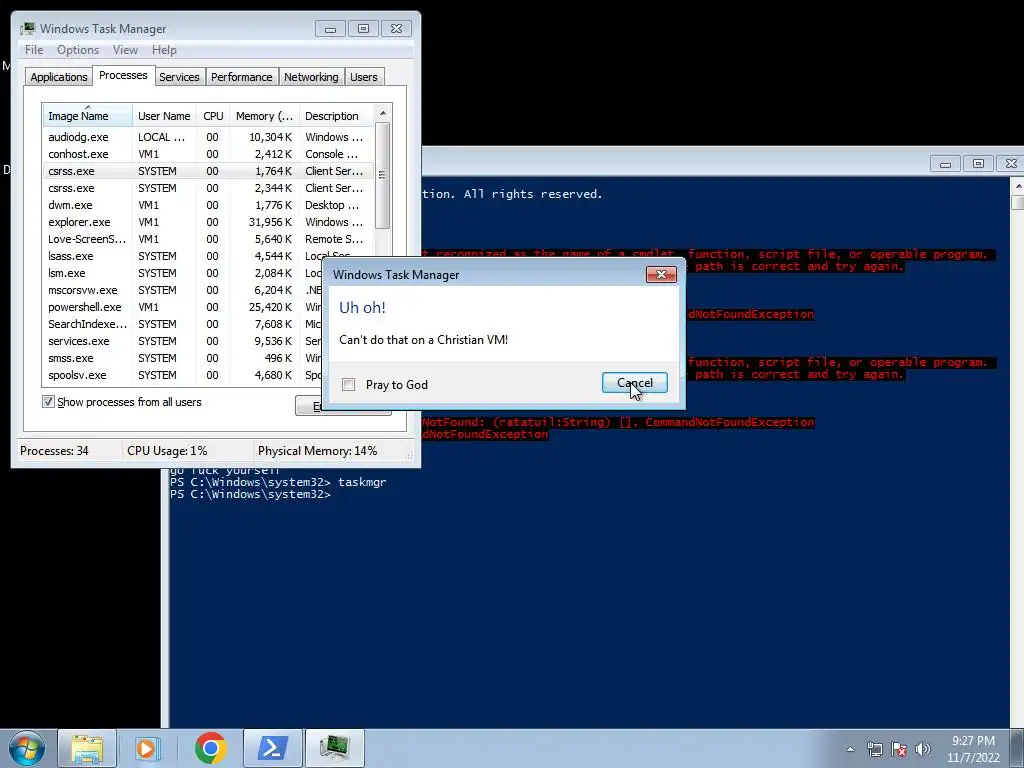Click PowerShell window scroll-up arrow
This screenshot has width=1024, height=768.
1017,187
